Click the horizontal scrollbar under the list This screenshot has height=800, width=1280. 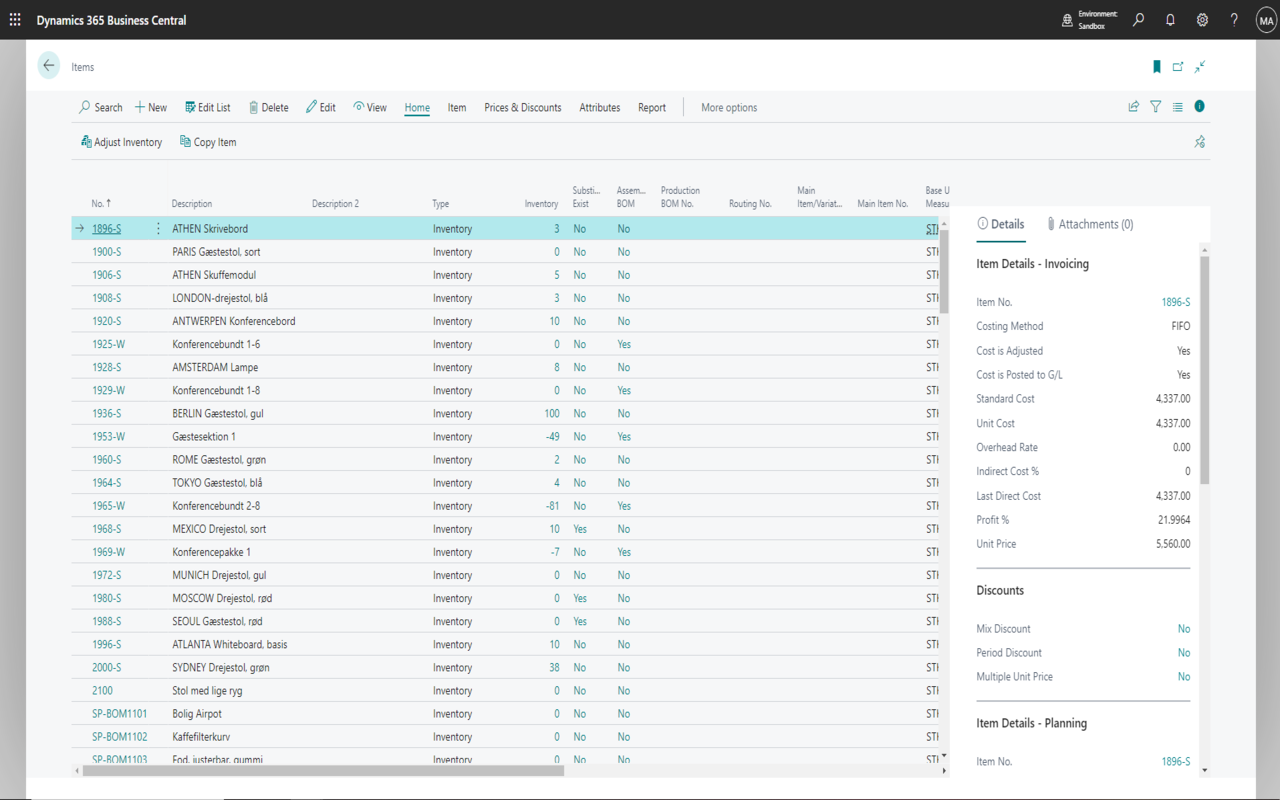pyautogui.click(x=320, y=771)
